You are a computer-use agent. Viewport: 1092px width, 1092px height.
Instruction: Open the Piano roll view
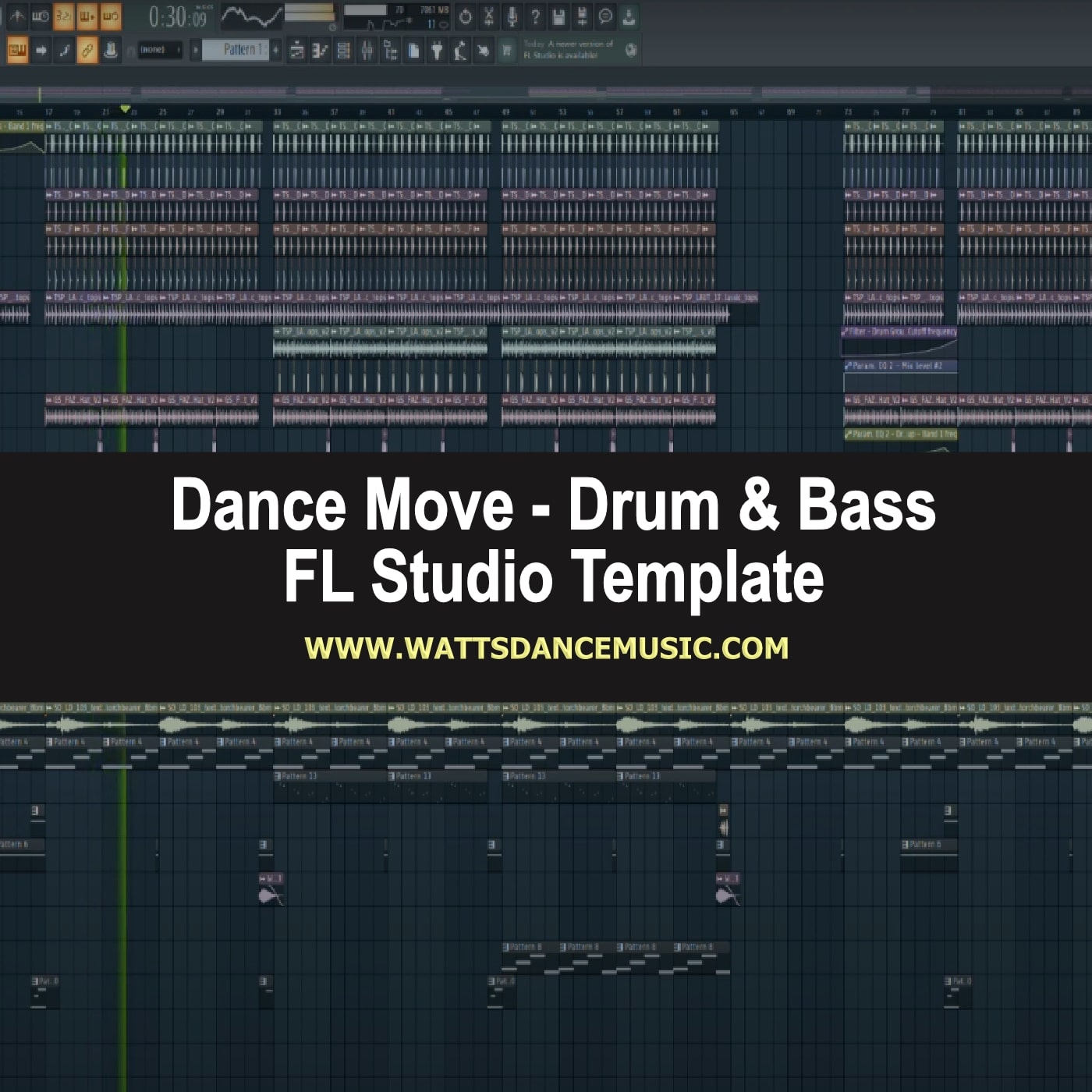(320, 51)
